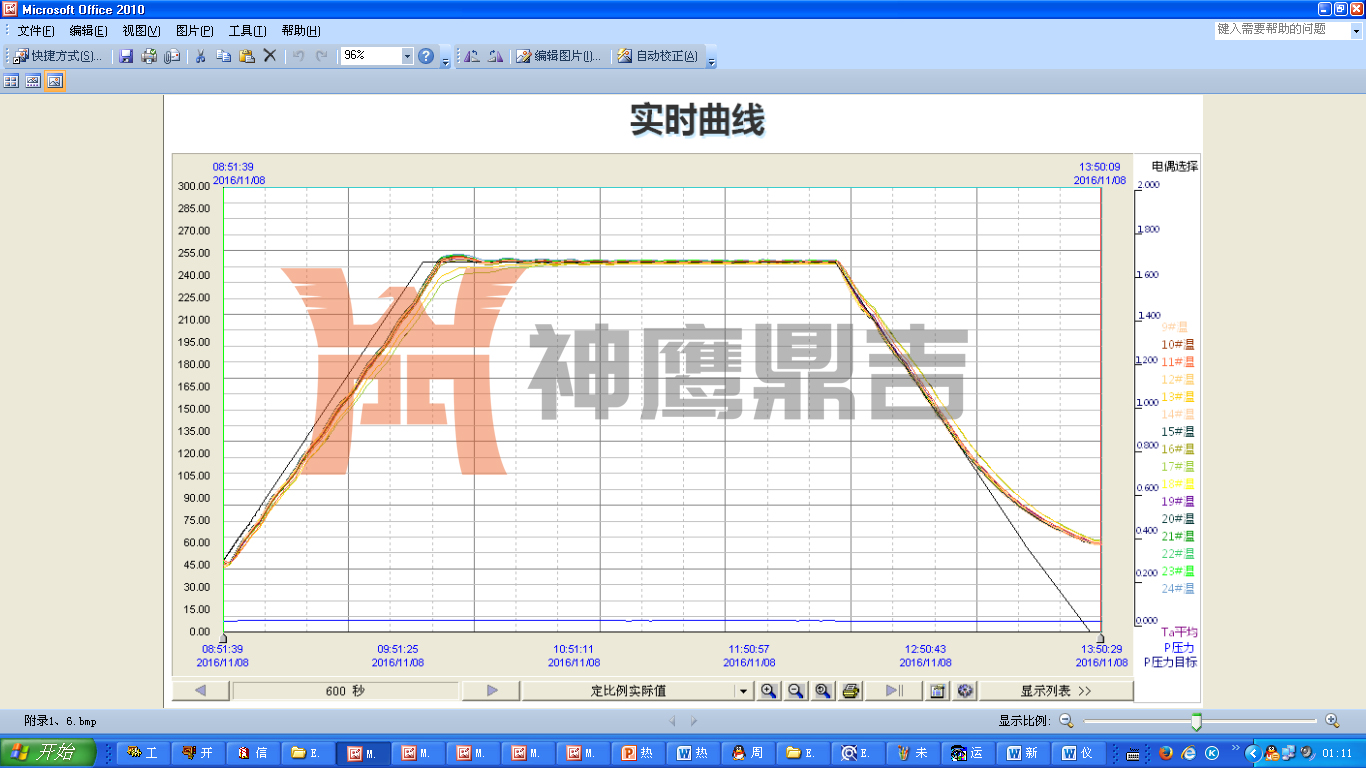This screenshot has width=1366, height=768.
Task: Click the status bar zoom in magnifier
Action: [1332, 720]
